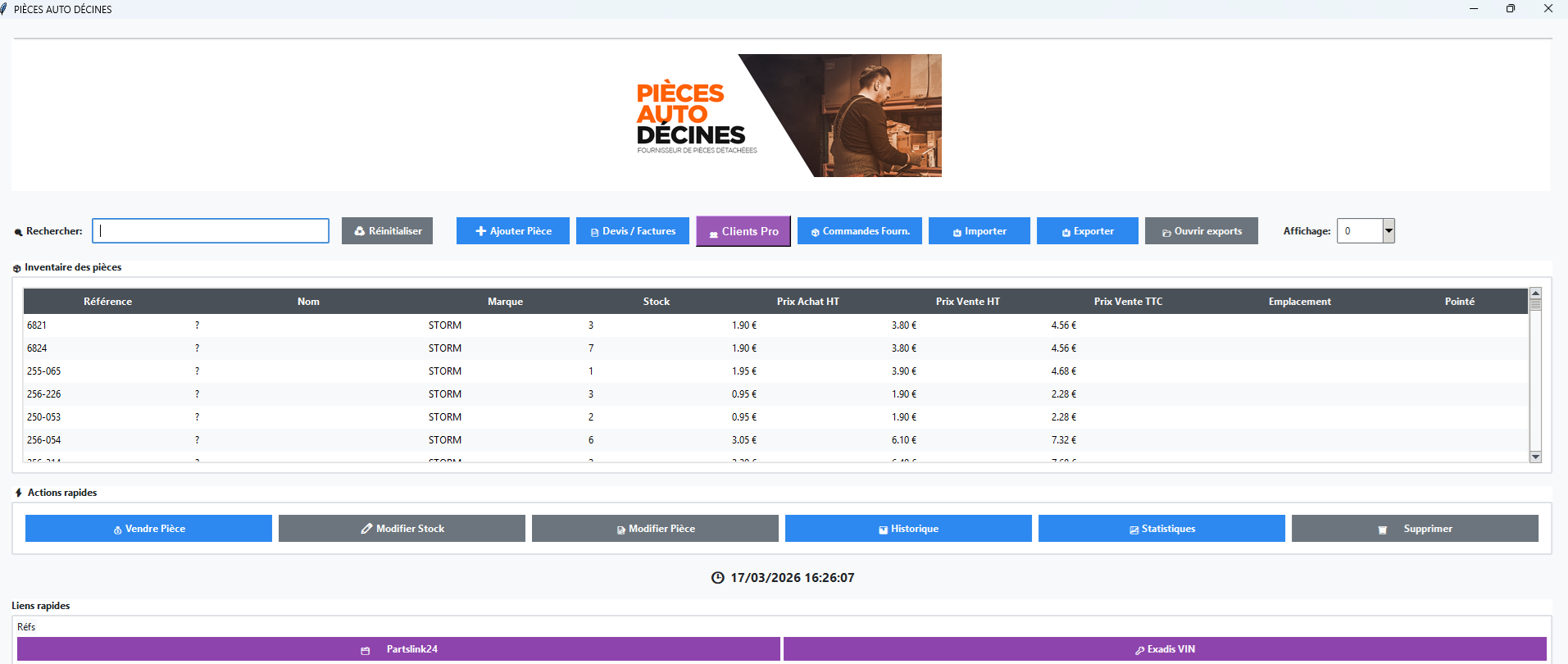Click the box icon beside Inventaire des pièces

tap(17, 268)
